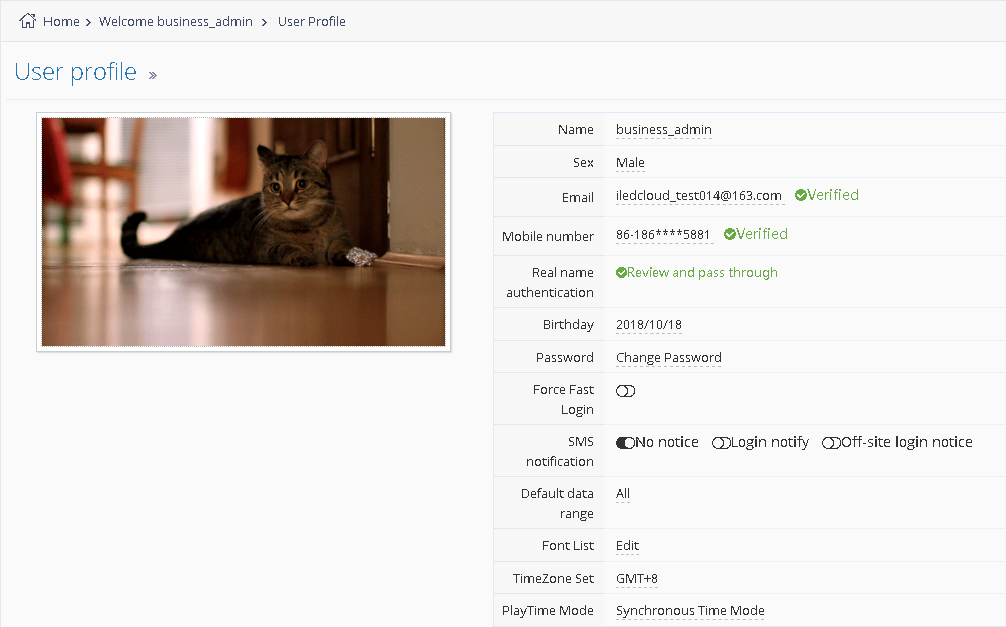Click the Verified text beside Mobile number
Viewport: 1006px width, 627px height.
click(x=762, y=234)
